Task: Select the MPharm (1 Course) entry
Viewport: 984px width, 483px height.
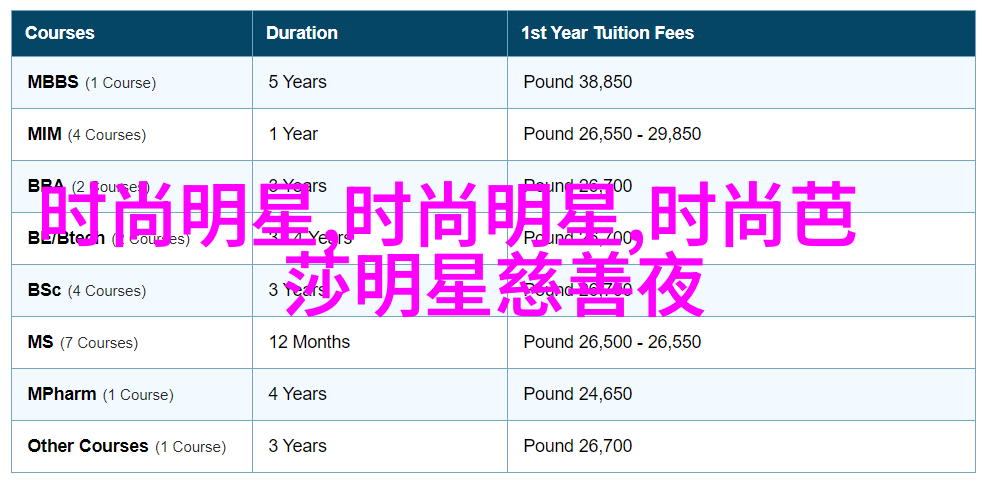Action: click(100, 395)
